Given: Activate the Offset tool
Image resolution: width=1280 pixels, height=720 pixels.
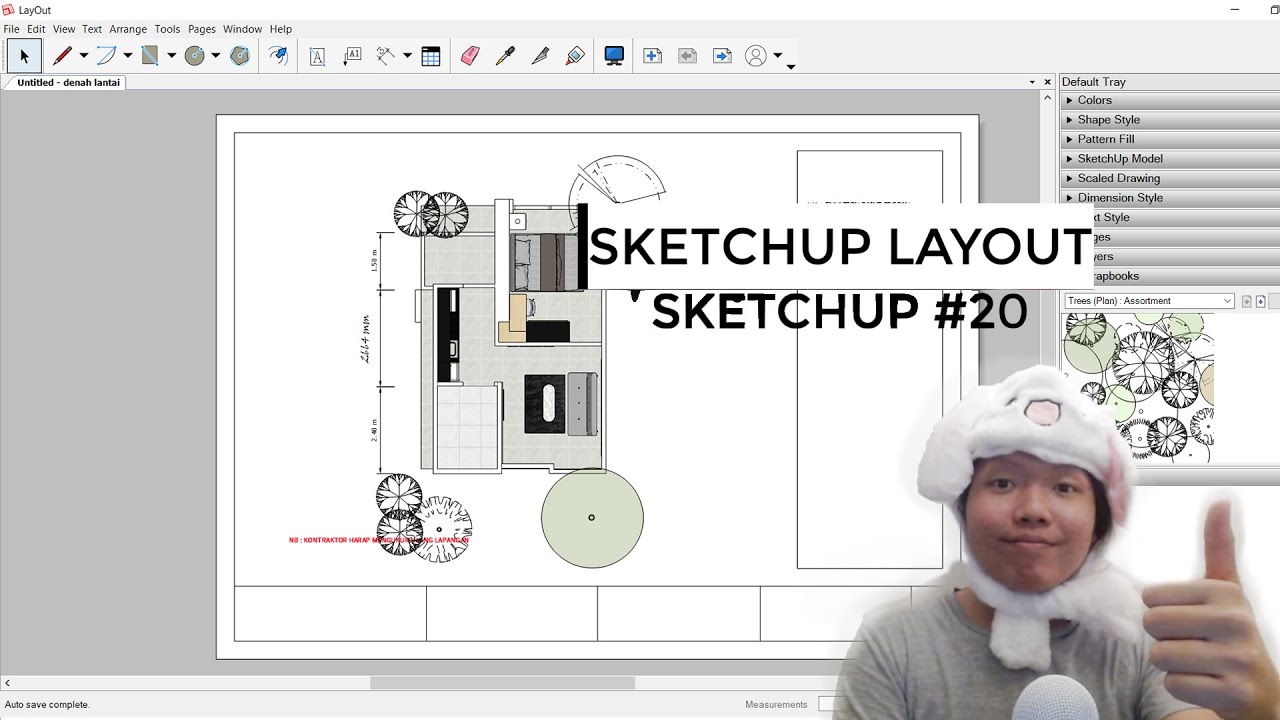Looking at the screenshot, I should (x=278, y=56).
